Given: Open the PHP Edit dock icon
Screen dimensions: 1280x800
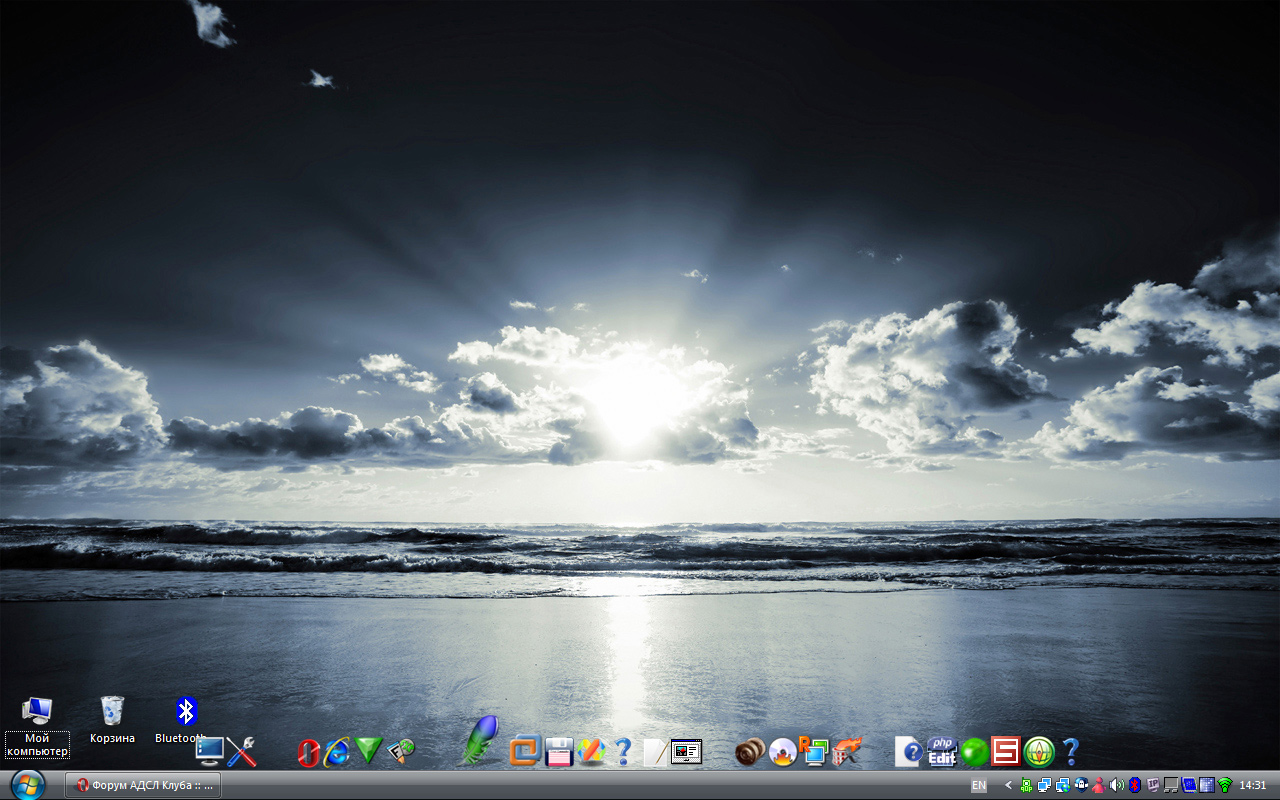Looking at the screenshot, I should pos(942,751).
